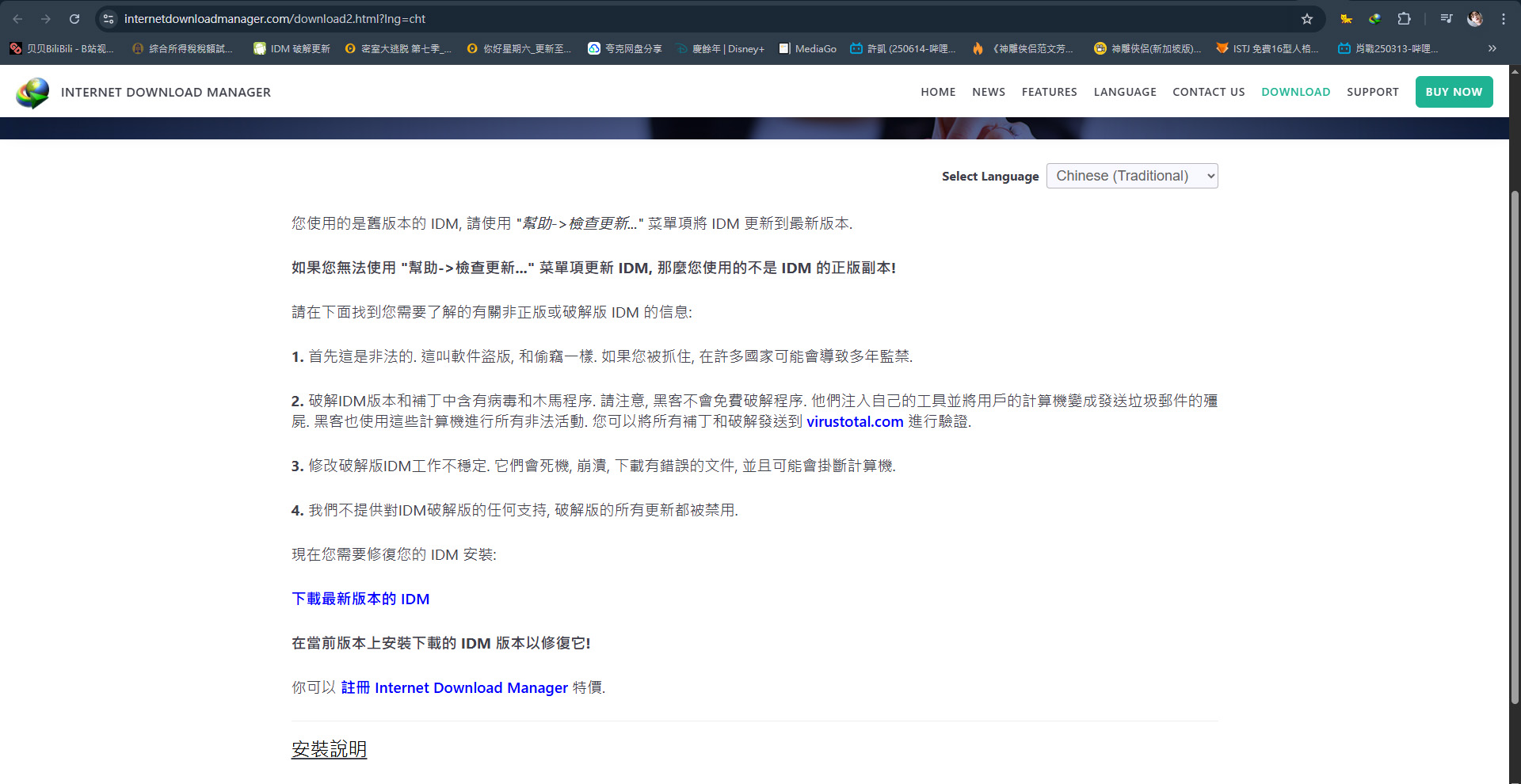Open the IDM 破解更新 bookmark
This screenshot has width=1521, height=784.
point(292,48)
